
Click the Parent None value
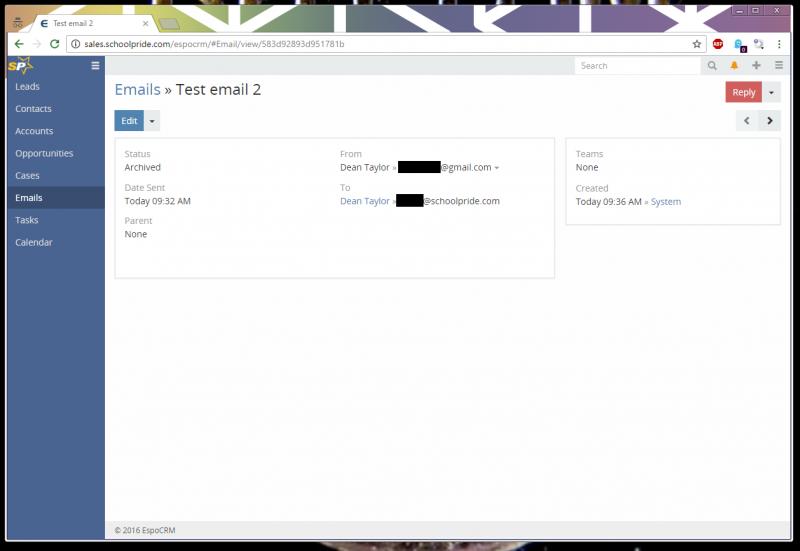[136, 234]
